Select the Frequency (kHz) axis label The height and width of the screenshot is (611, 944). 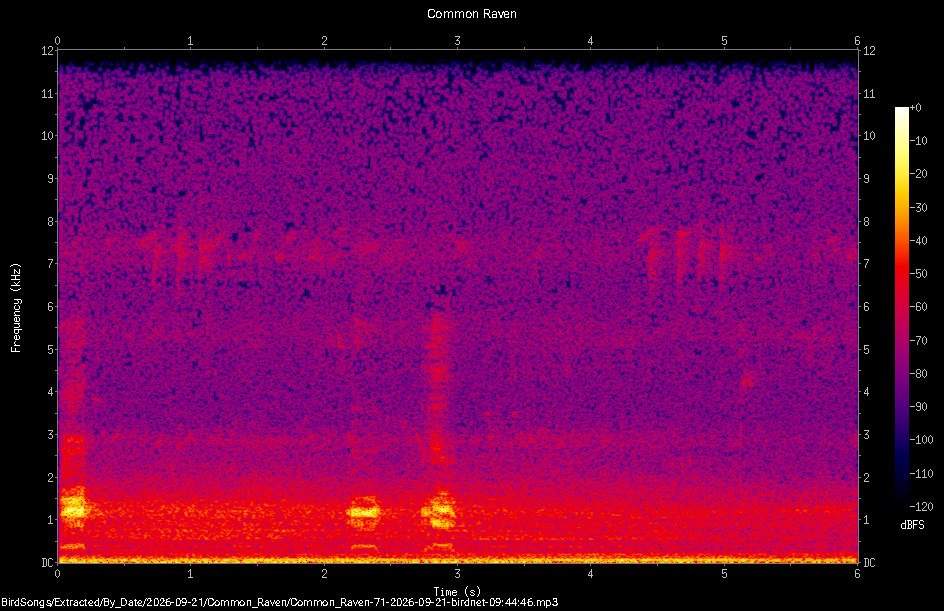pos(16,308)
